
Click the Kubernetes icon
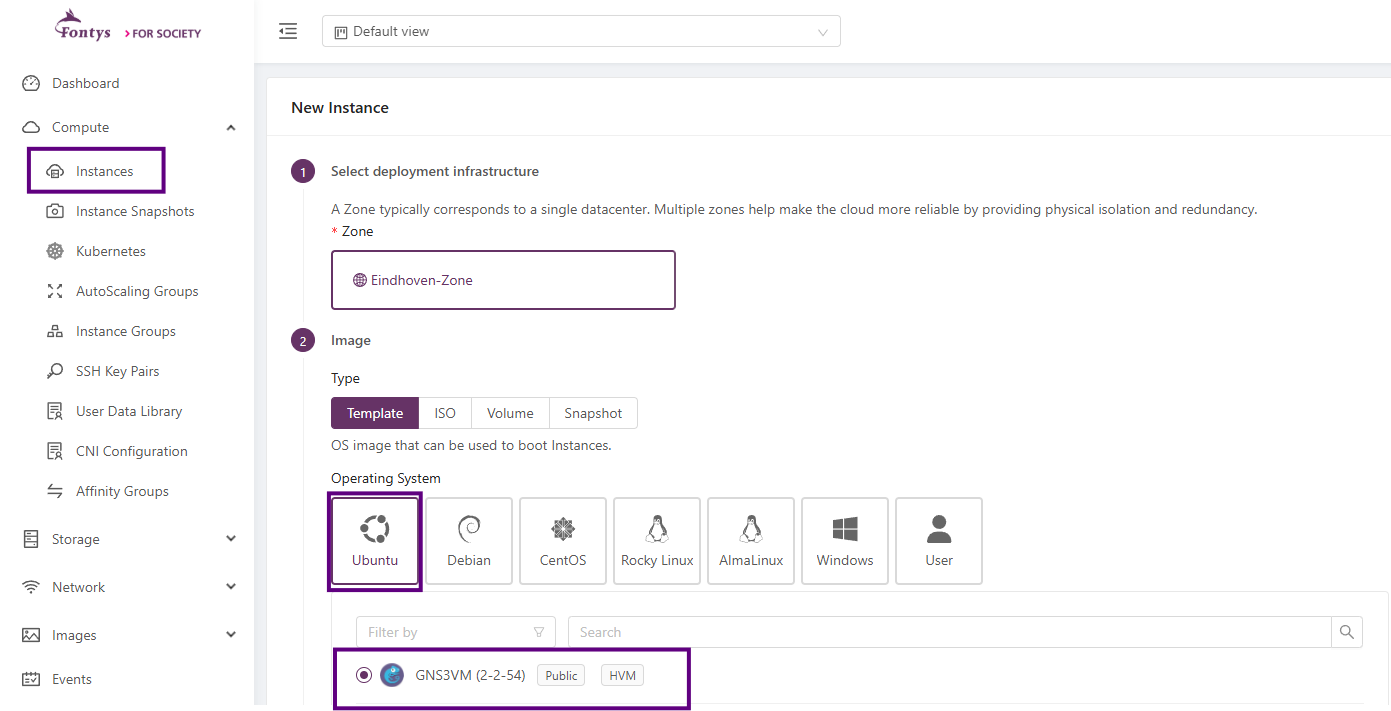tap(55, 251)
